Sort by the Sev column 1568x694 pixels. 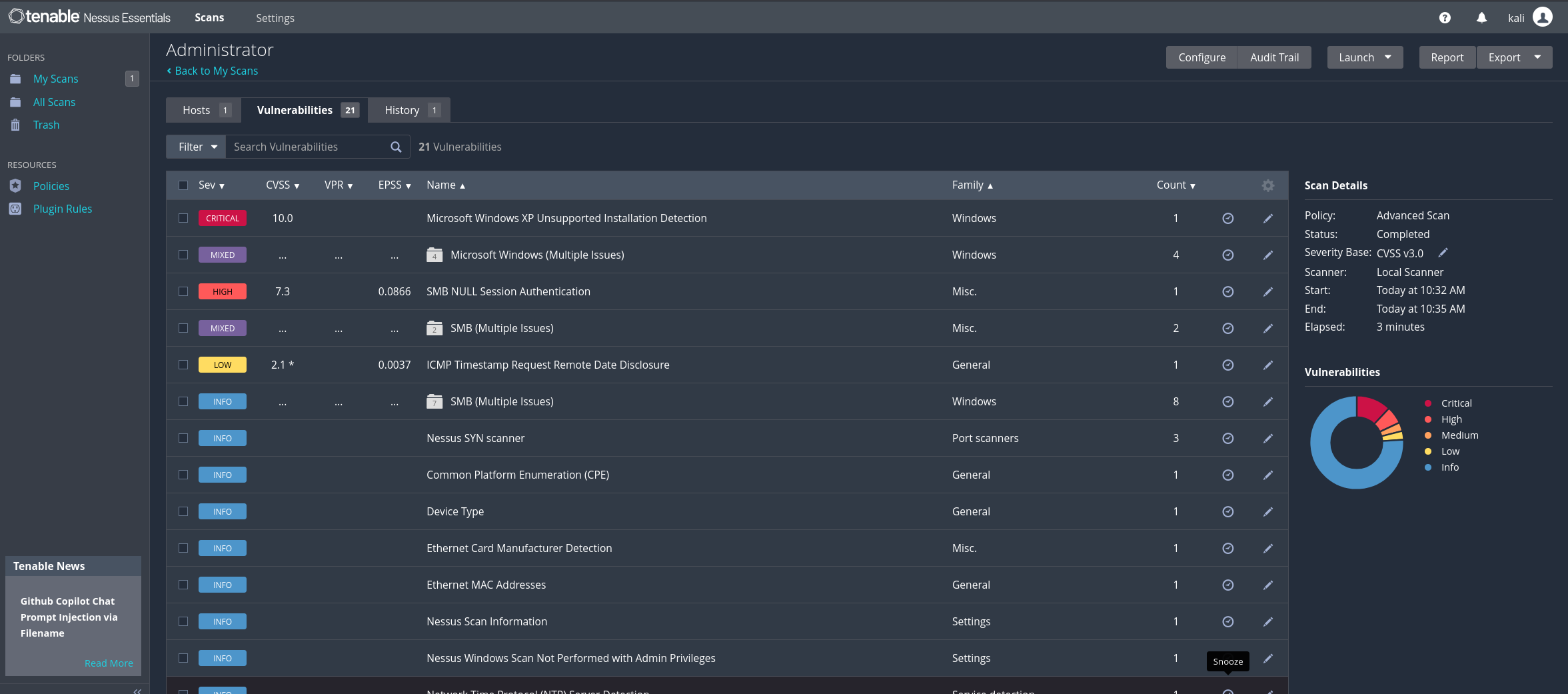[211, 185]
